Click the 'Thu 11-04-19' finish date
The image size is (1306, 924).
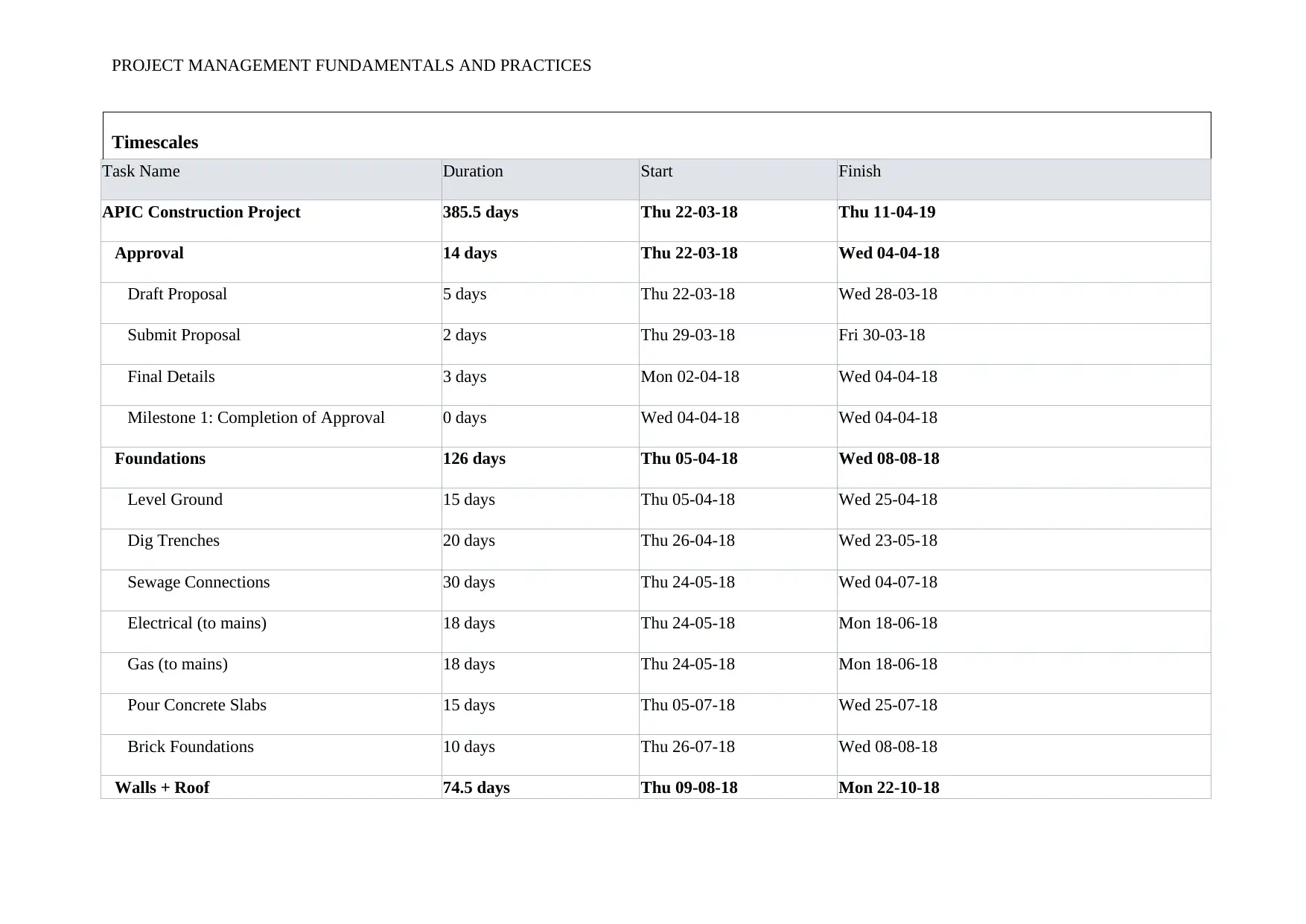coord(887,212)
